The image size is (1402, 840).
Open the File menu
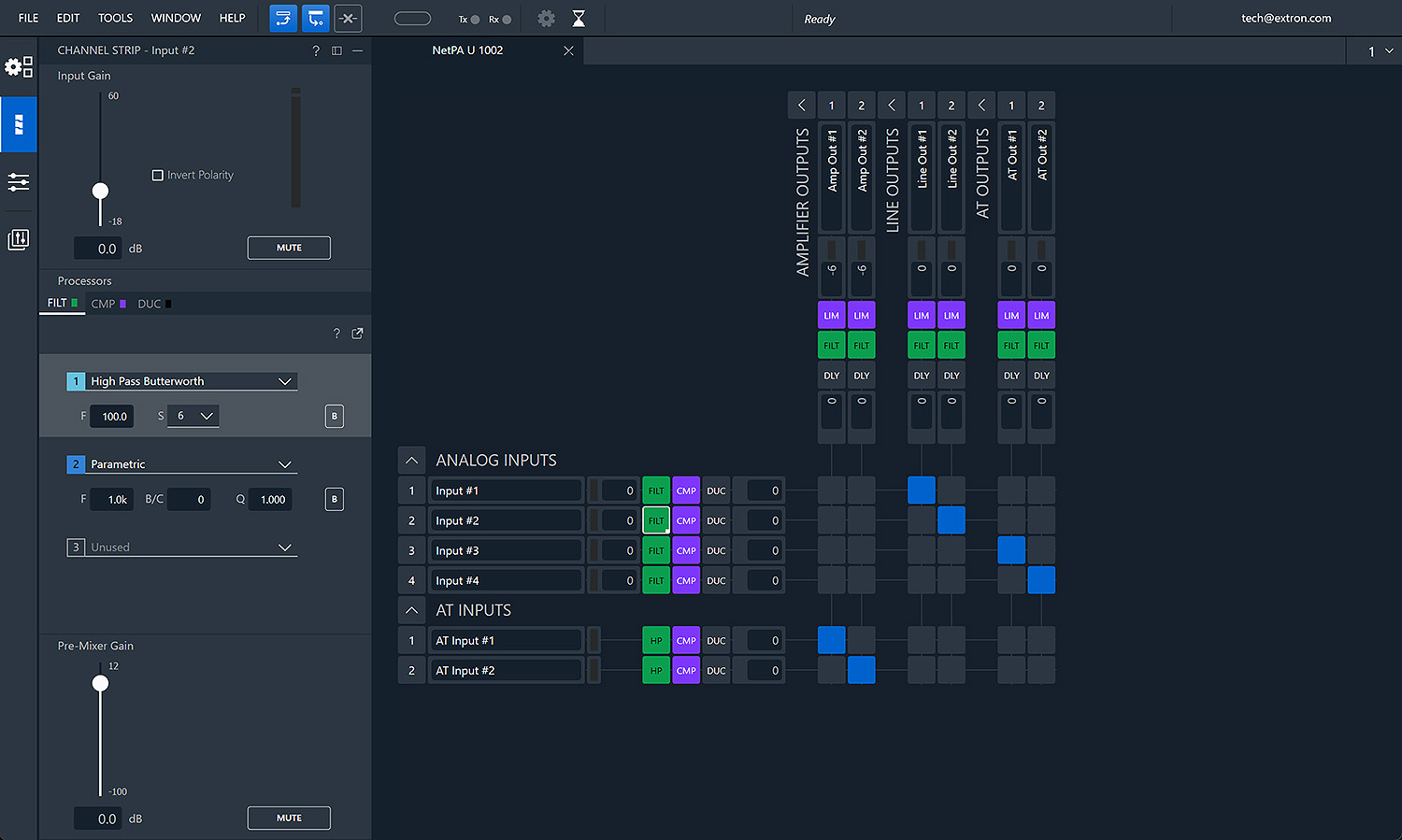[x=29, y=18]
